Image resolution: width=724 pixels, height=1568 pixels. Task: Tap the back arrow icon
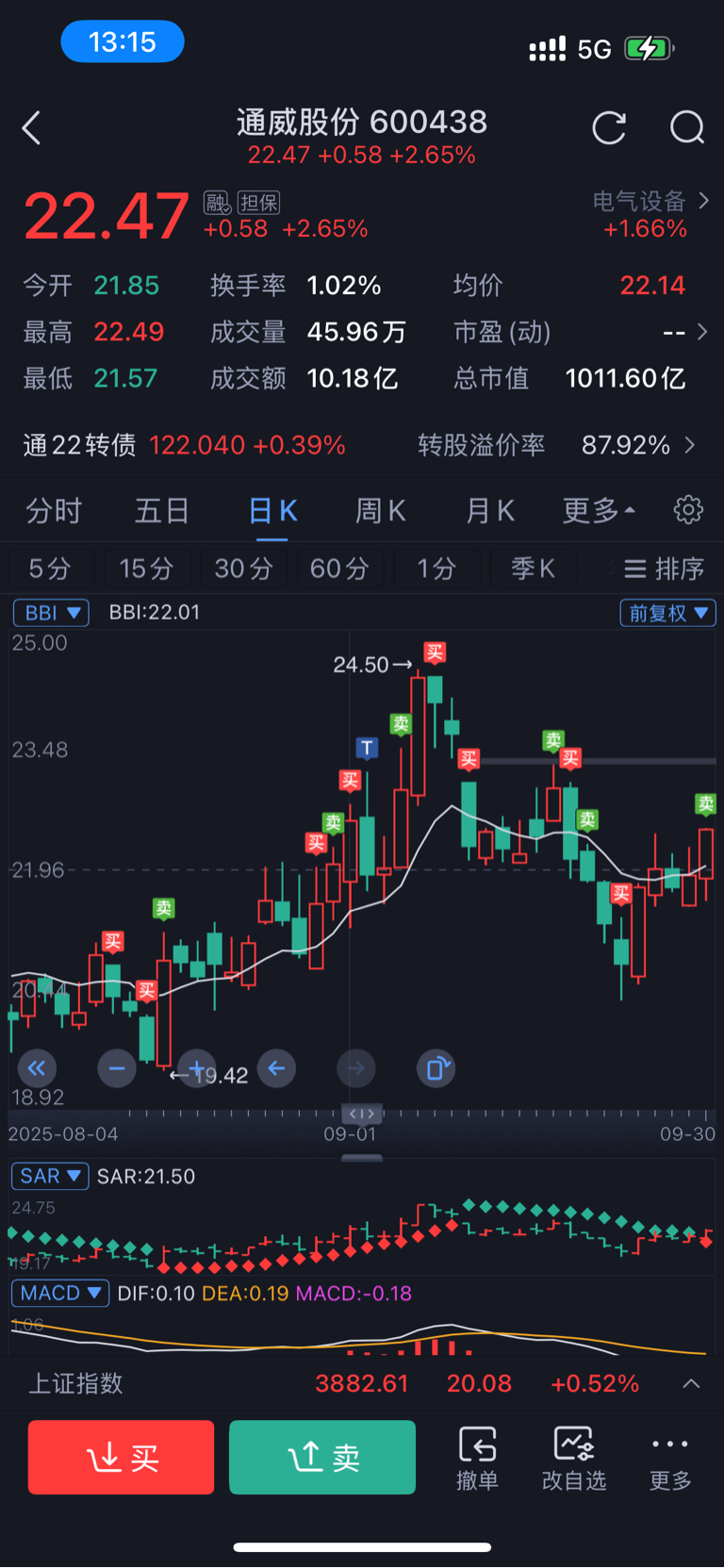[x=32, y=128]
